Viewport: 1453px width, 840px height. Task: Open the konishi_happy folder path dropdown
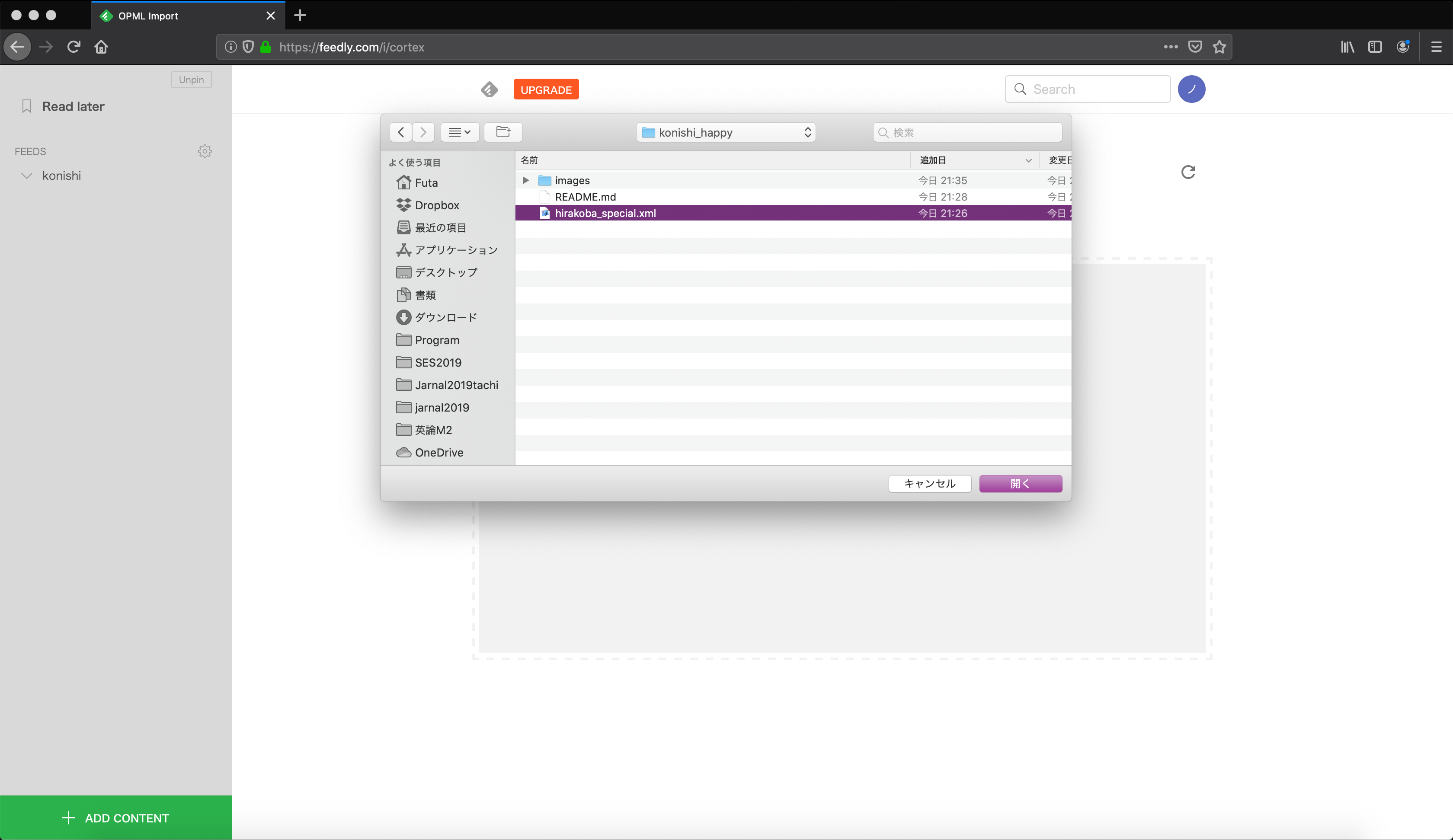(x=725, y=132)
